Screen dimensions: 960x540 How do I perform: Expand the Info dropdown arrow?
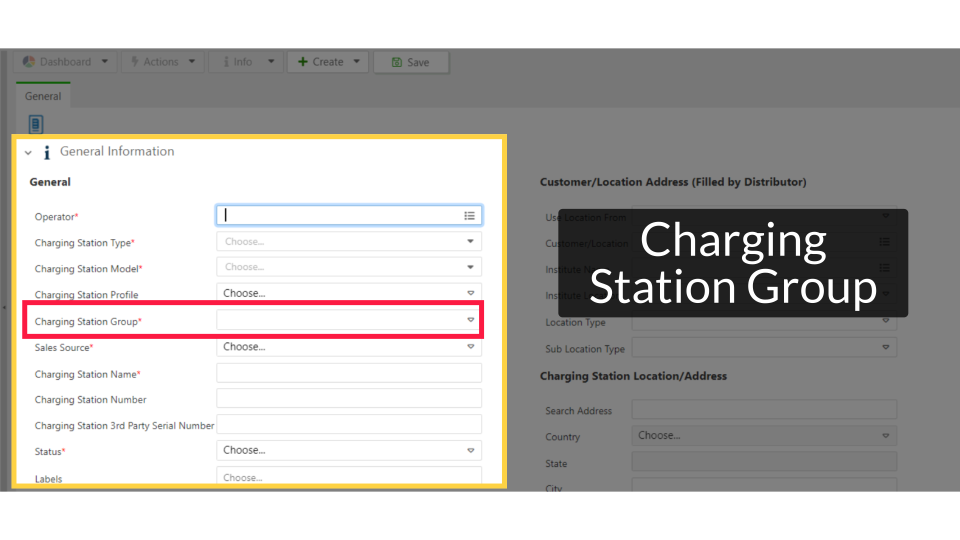tap(271, 62)
